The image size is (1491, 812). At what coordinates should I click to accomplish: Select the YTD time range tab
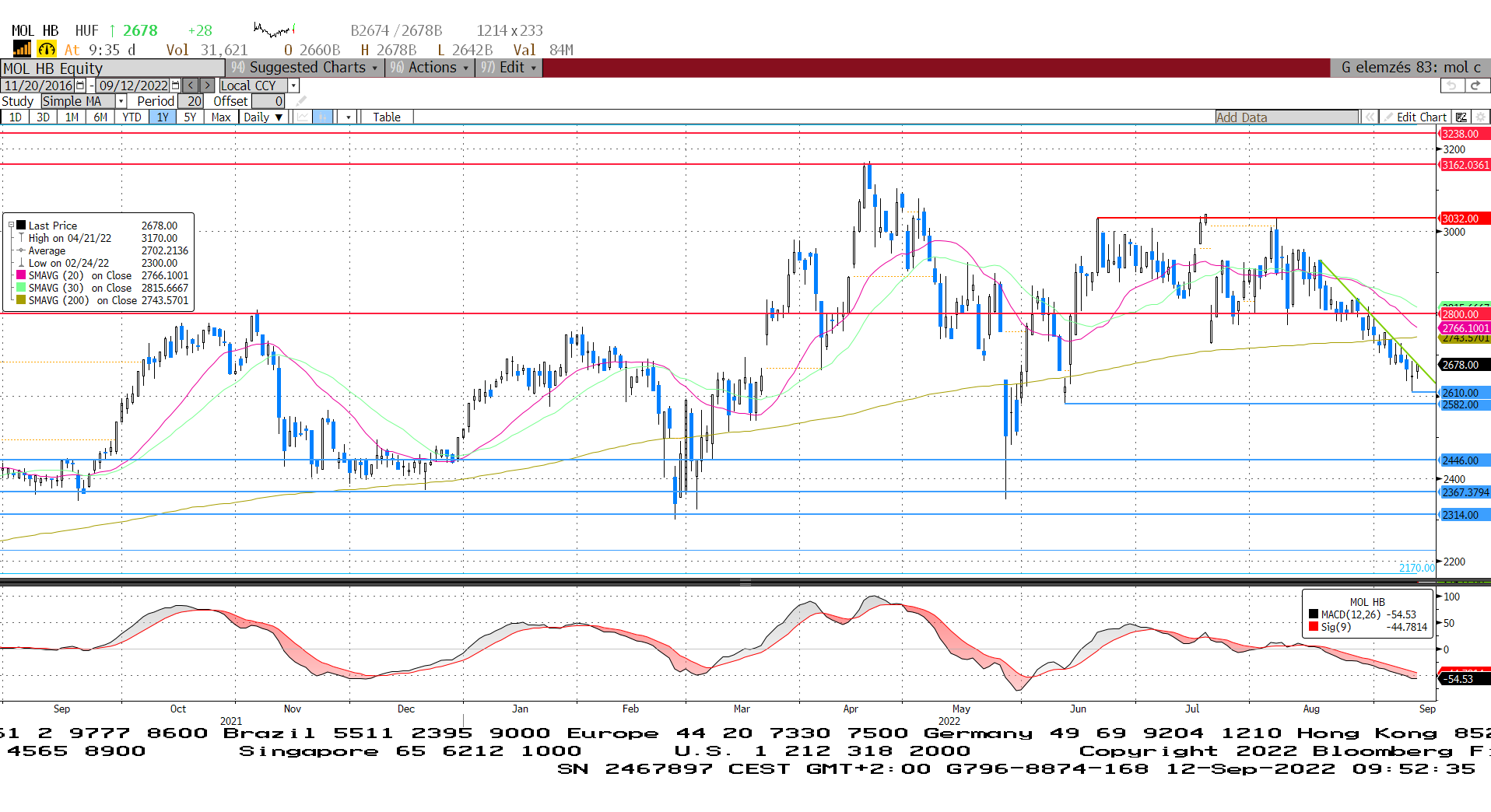tap(132, 117)
